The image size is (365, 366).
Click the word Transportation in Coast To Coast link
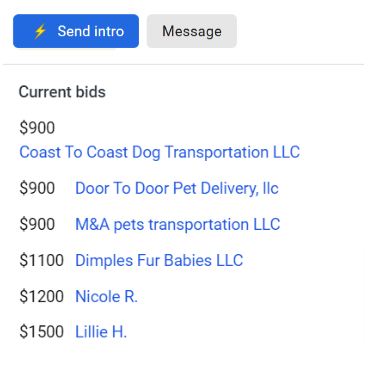[216, 152]
